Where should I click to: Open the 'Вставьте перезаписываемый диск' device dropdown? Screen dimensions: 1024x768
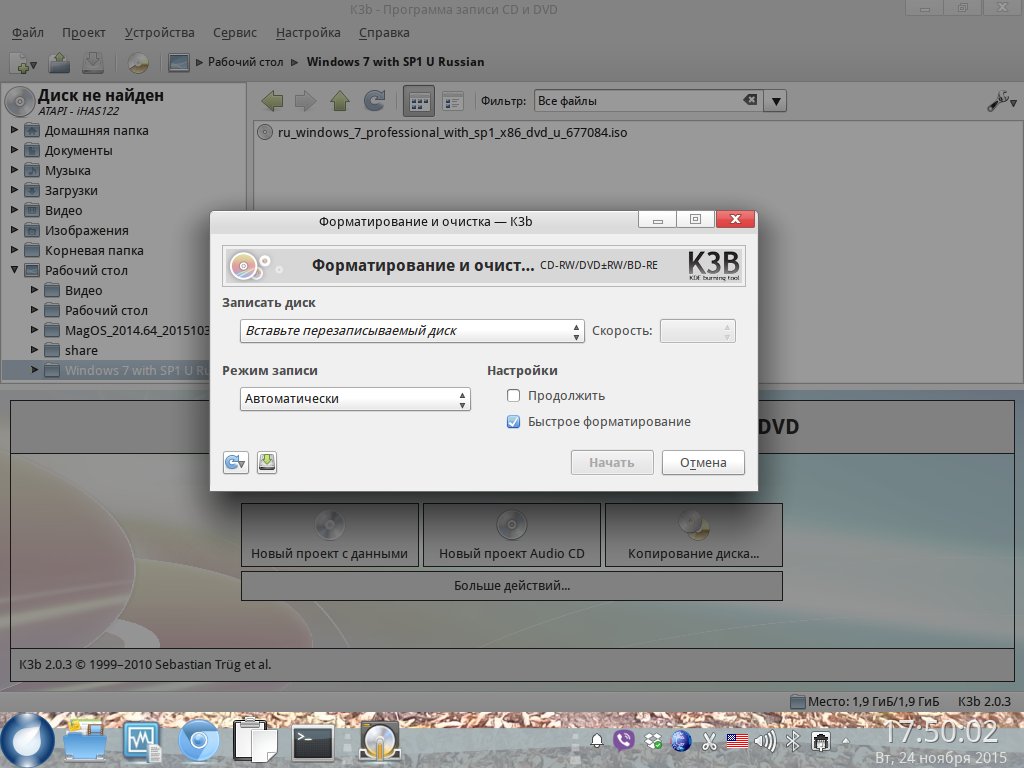(x=412, y=331)
